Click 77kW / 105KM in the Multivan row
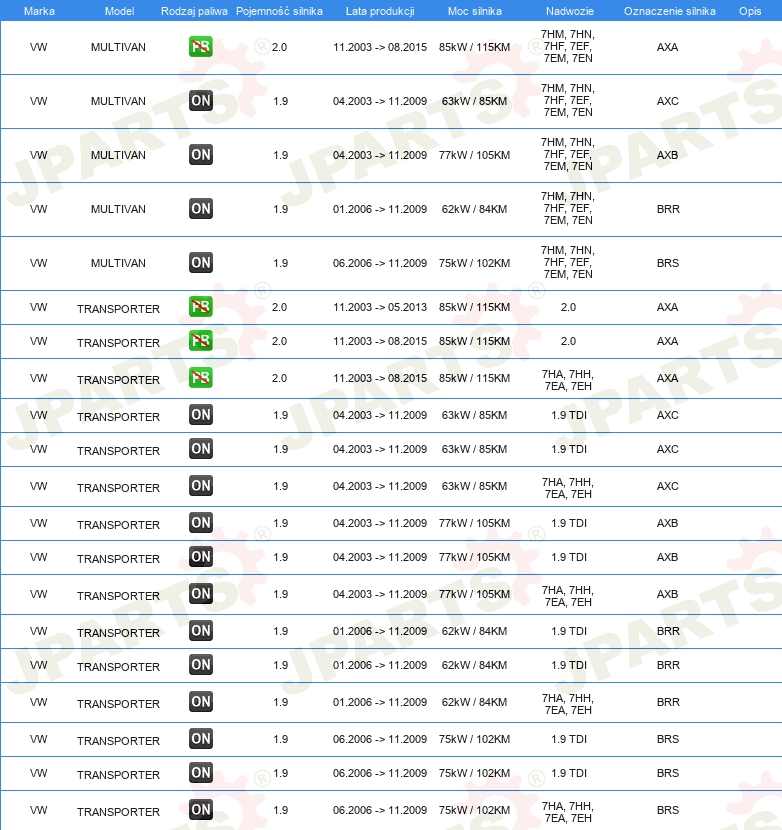The height and width of the screenshot is (830, 782). 474,155
